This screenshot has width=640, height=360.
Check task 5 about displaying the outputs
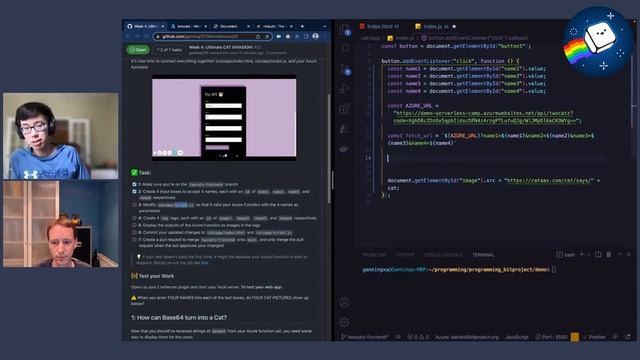tap(134, 225)
